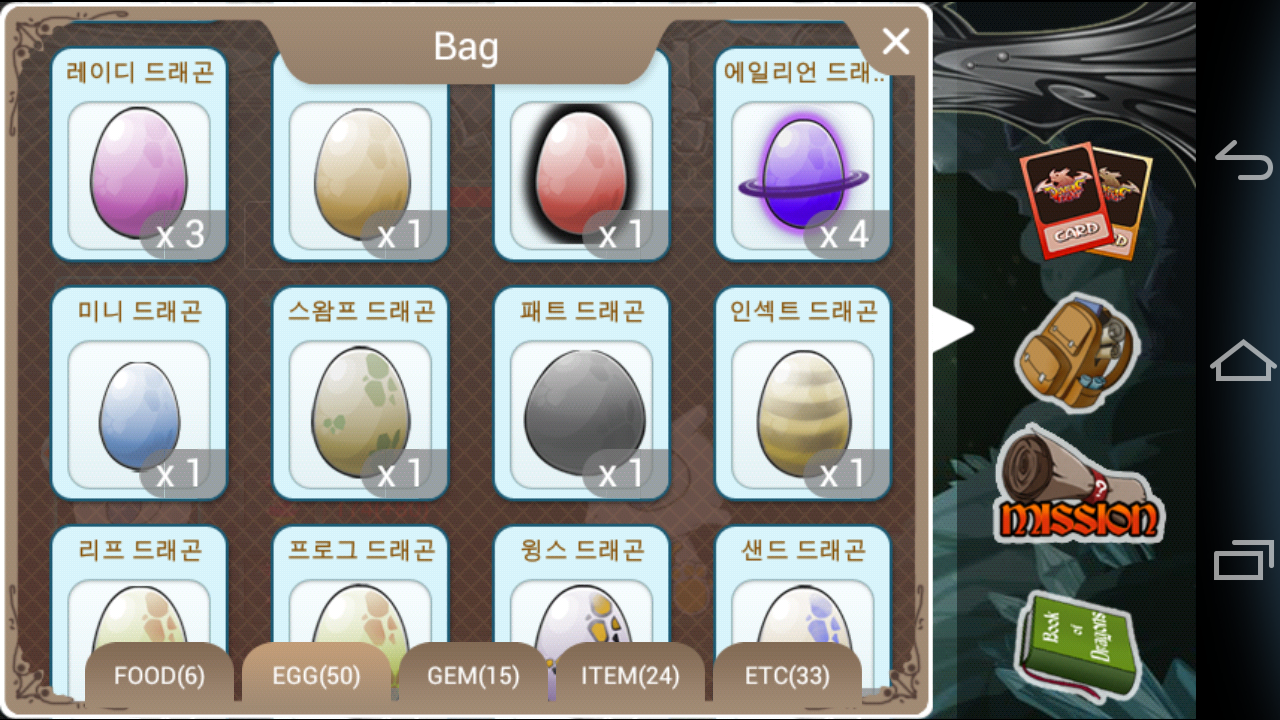Switch to the ITEM(24) tab
1280x720 pixels.
630,675
